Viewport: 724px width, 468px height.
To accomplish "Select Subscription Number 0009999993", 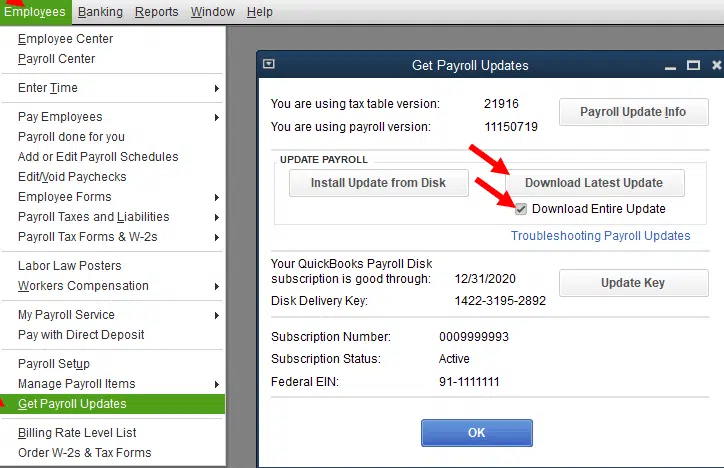I will [x=474, y=337].
